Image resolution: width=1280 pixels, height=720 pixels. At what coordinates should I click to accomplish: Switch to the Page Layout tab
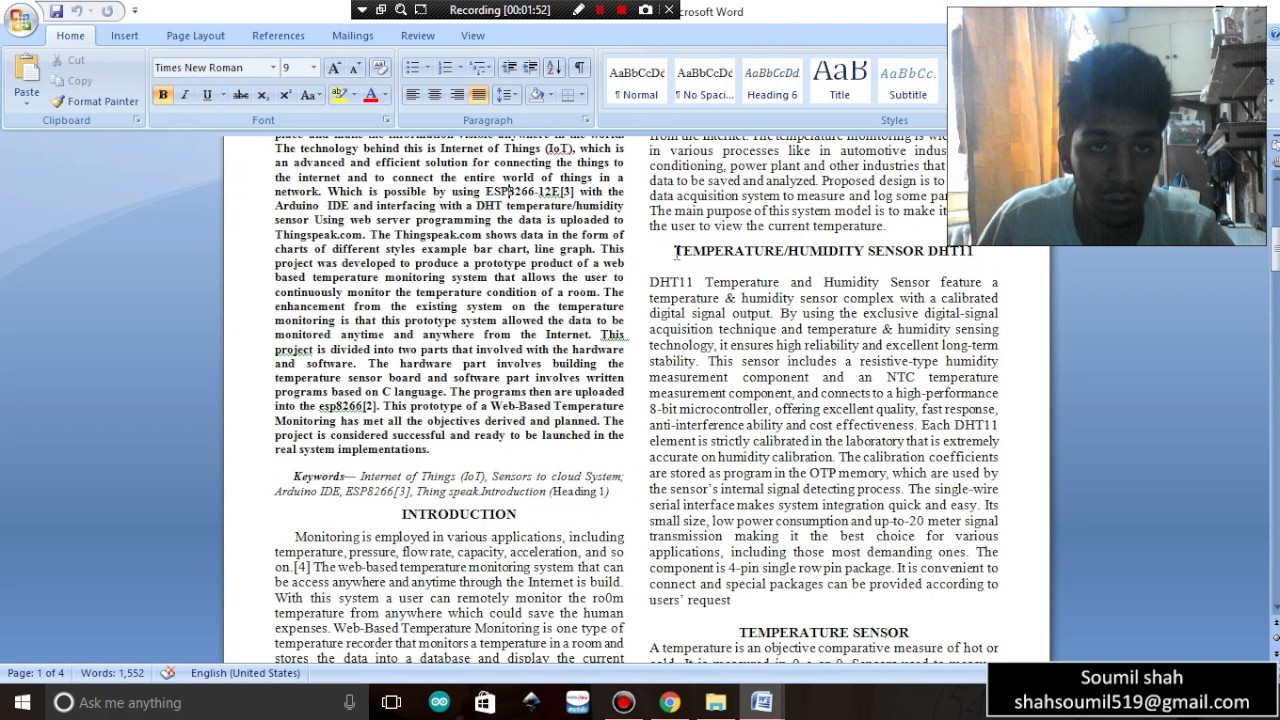tap(196, 36)
